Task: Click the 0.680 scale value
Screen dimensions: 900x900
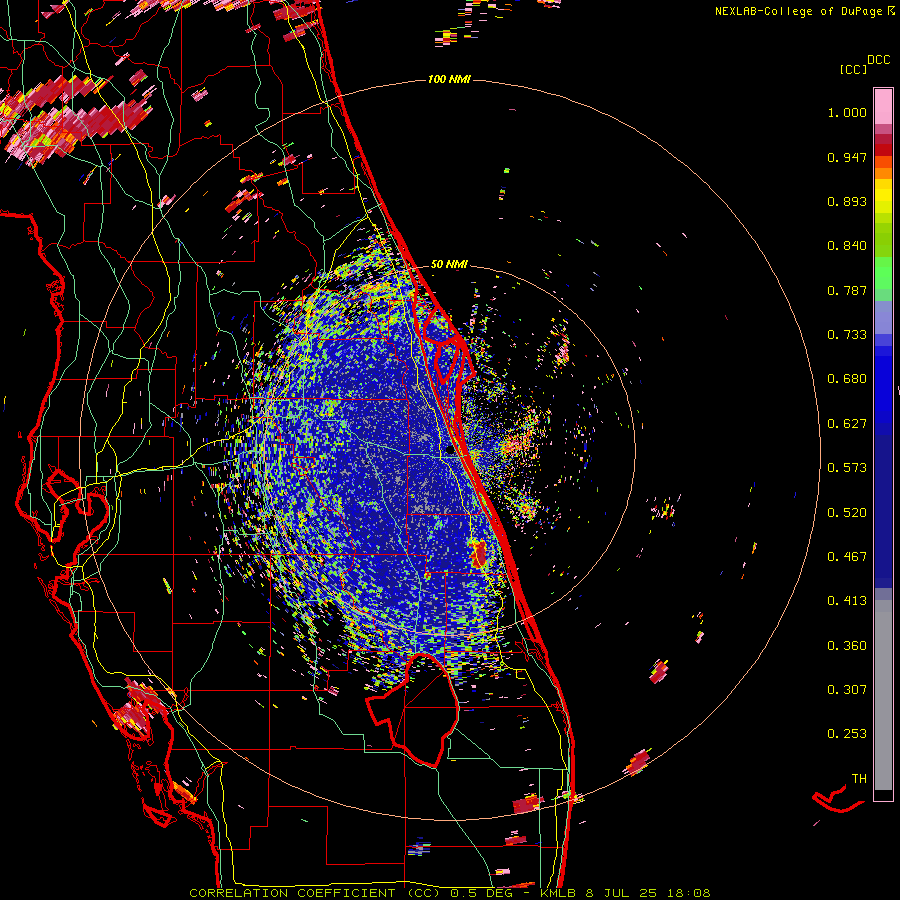Action: [847, 379]
